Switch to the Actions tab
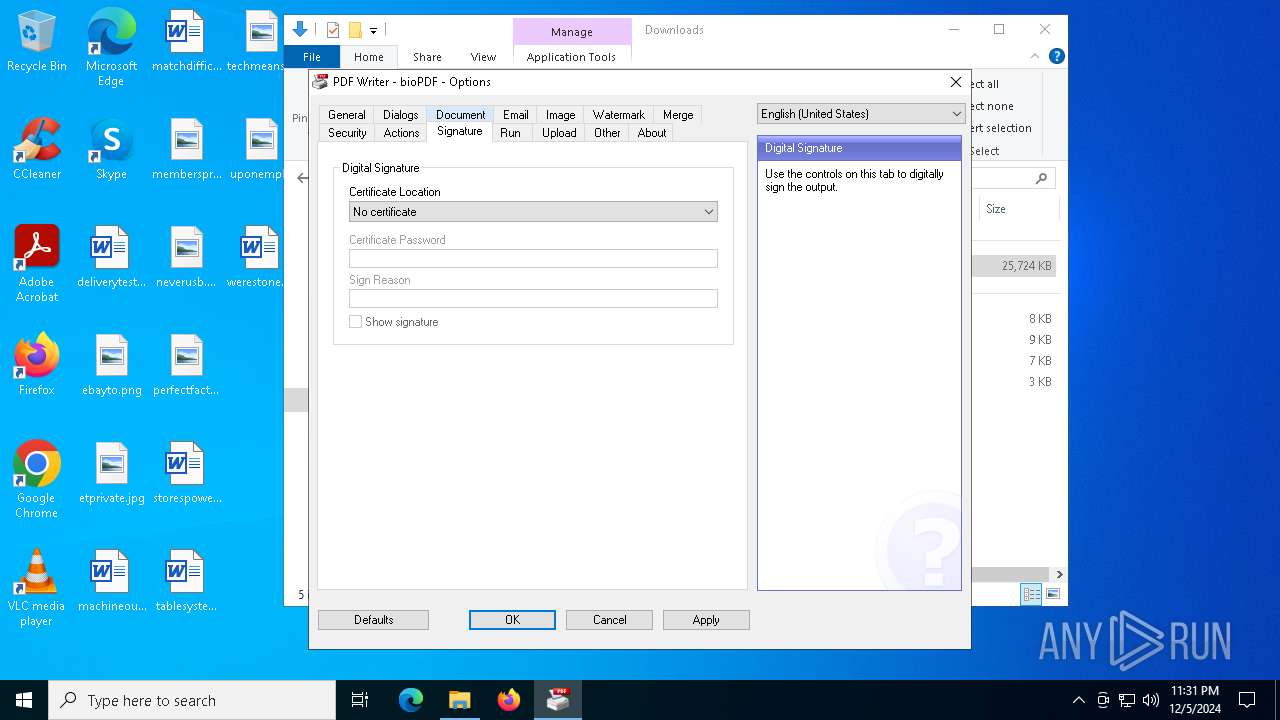 tap(401, 133)
